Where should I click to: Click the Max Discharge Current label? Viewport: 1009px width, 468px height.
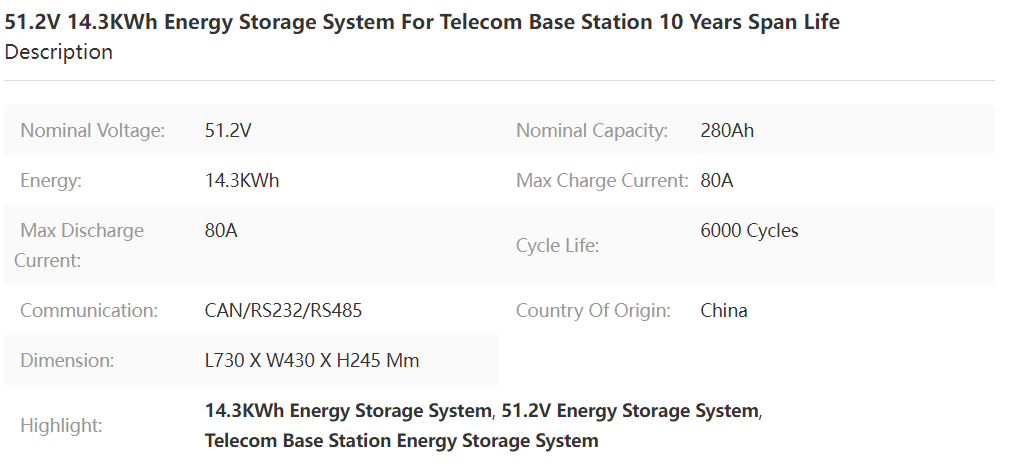79,245
